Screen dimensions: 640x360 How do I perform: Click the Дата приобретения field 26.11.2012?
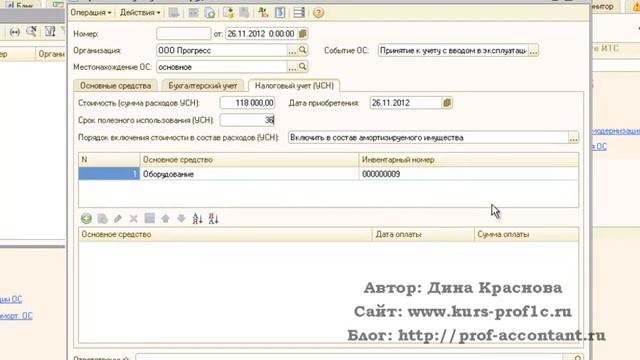tap(406, 103)
